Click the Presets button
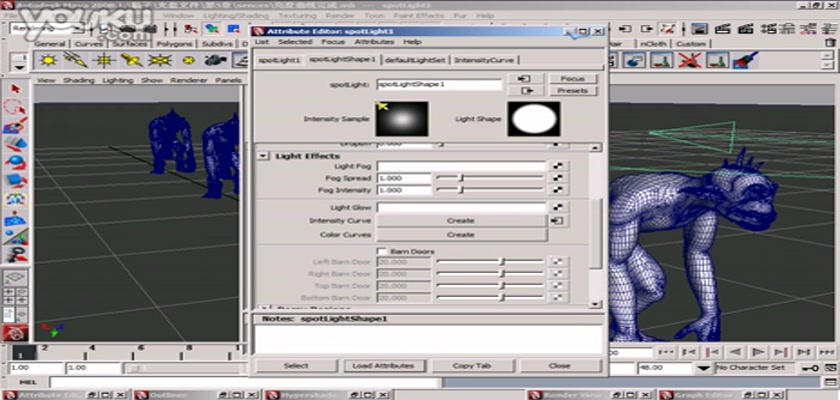This screenshot has width=840, height=400. pyautogui.click(x=572, y=90)
